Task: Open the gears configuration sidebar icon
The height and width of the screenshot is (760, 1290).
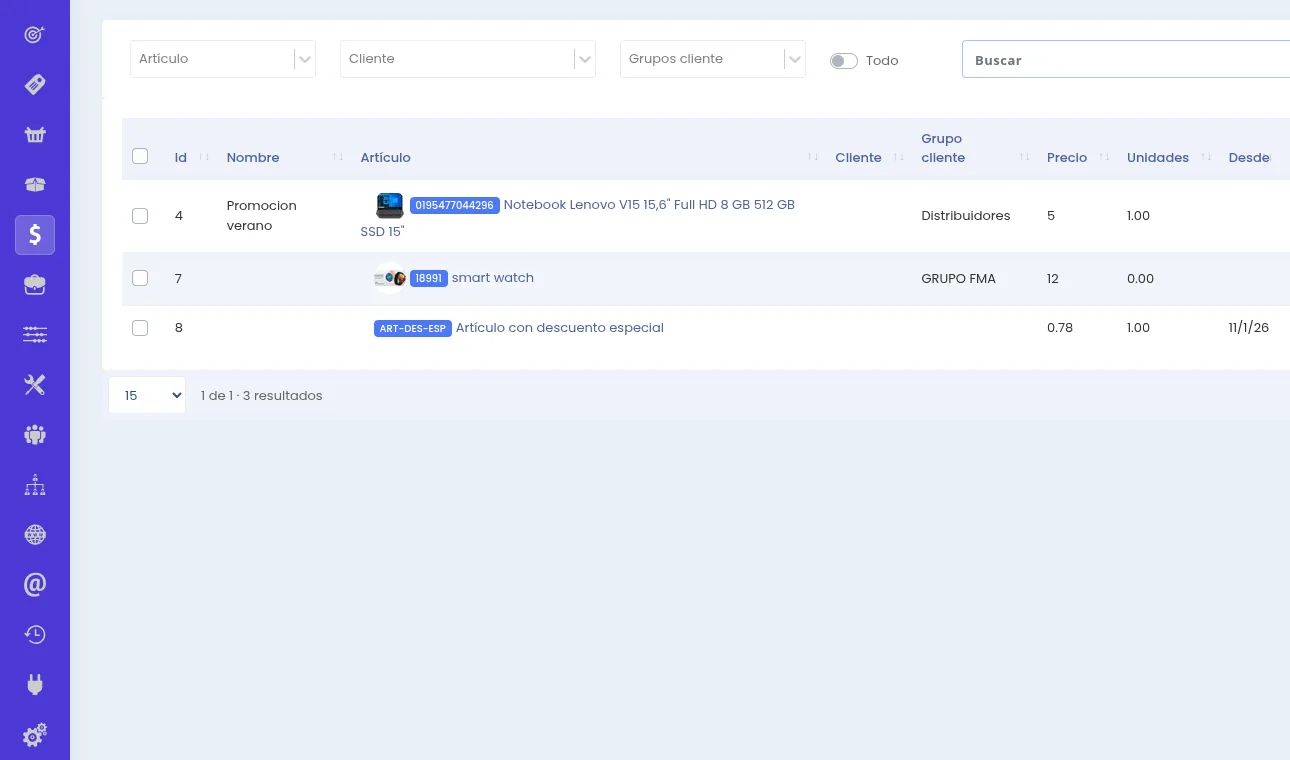Action: click(x=35, y=735)
